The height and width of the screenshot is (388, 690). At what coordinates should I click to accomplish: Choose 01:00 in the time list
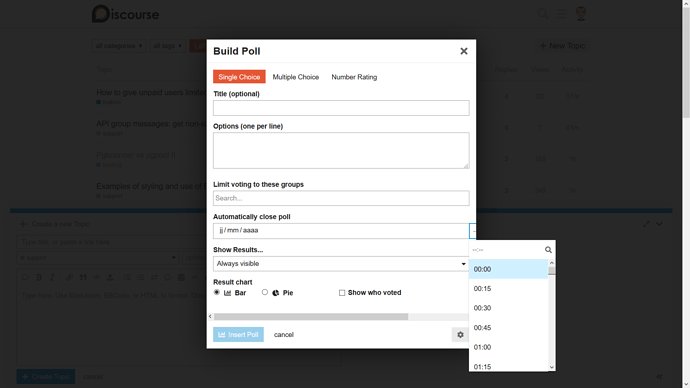pyautogui.click(x=508, y=347)
